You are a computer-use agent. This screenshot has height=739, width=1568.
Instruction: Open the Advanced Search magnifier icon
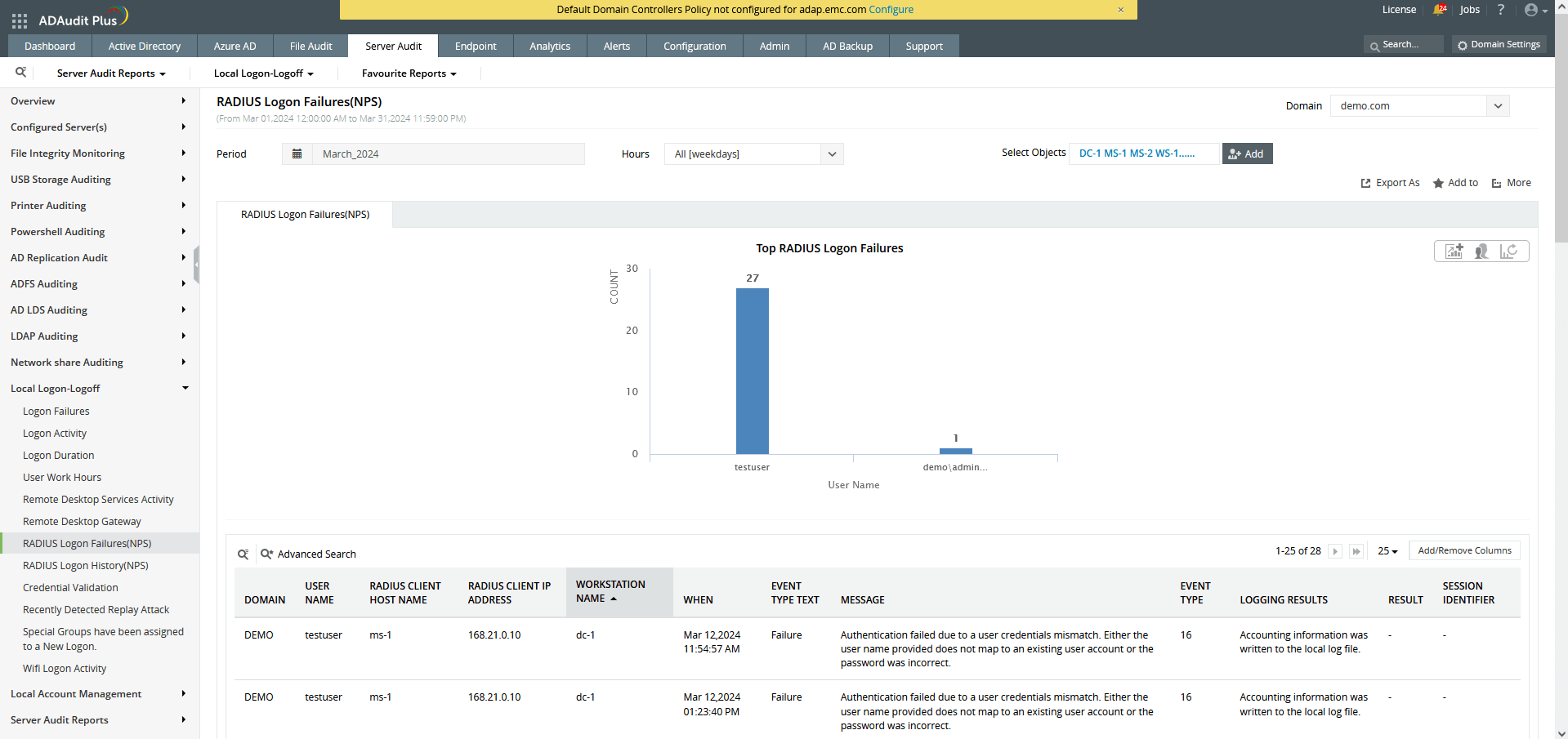click(x=267, y=554)
